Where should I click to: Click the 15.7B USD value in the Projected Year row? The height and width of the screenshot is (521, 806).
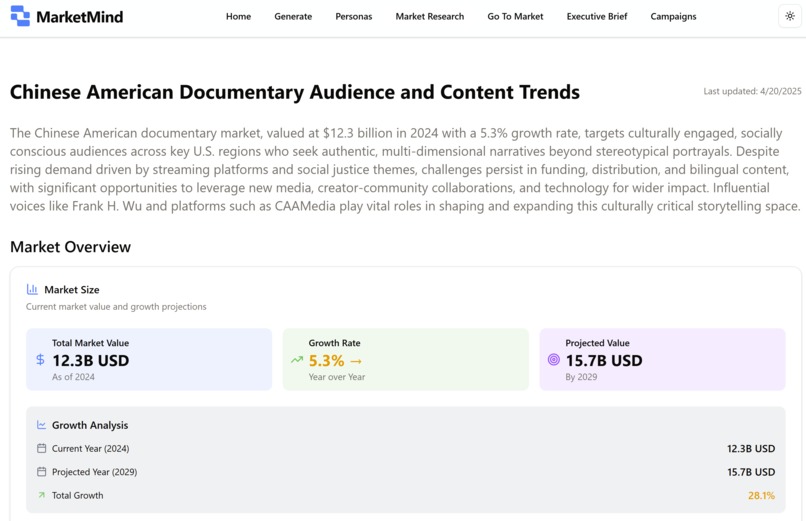(x=751, y=472)
